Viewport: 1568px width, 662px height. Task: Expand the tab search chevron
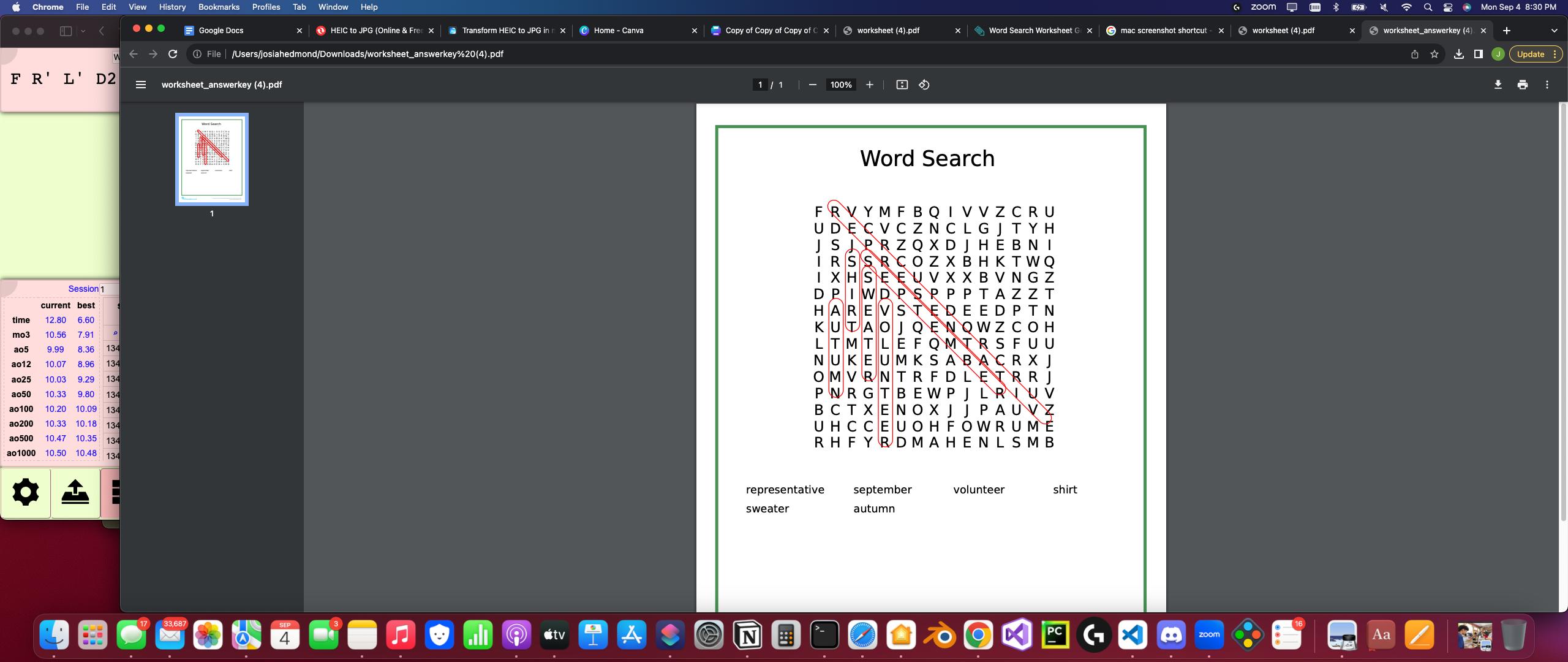click(x=1554, y=30)
